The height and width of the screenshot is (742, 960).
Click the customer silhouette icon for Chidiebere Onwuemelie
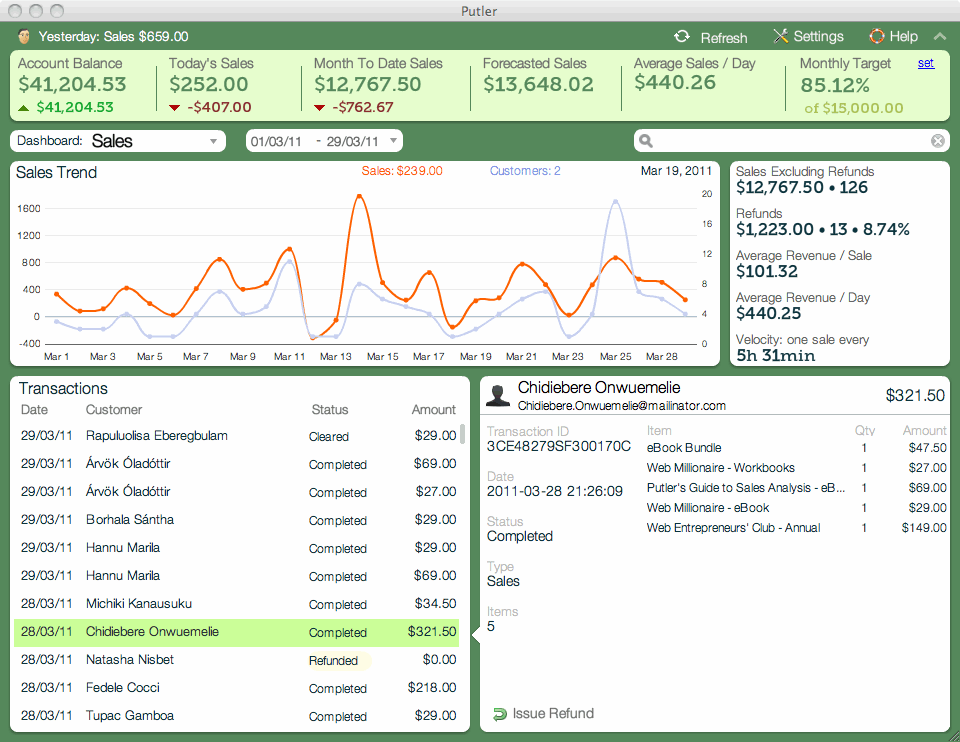click(x=498, y=395)
